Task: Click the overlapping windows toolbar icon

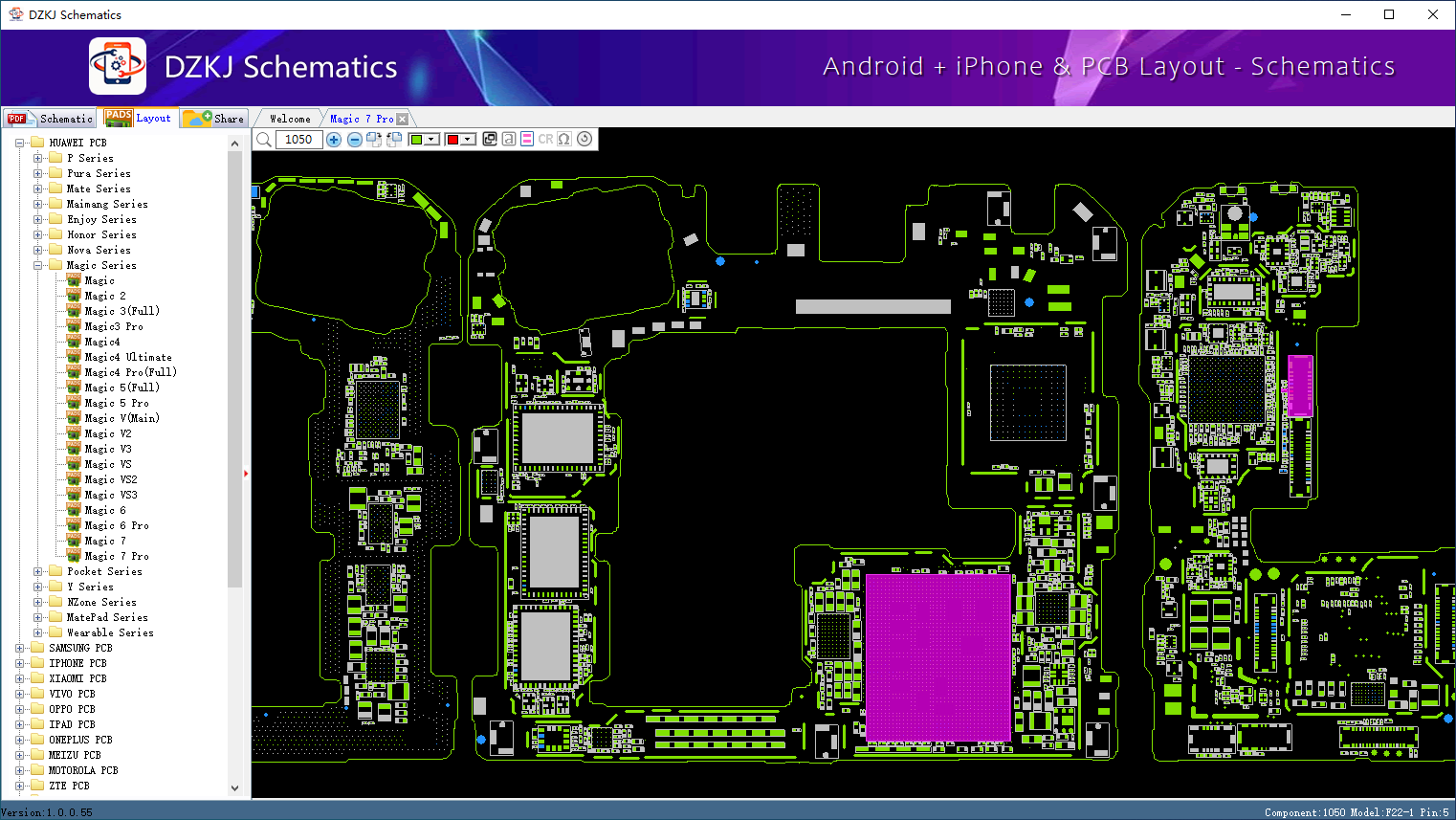Action: pyautogui.click(x=490, y=139)
